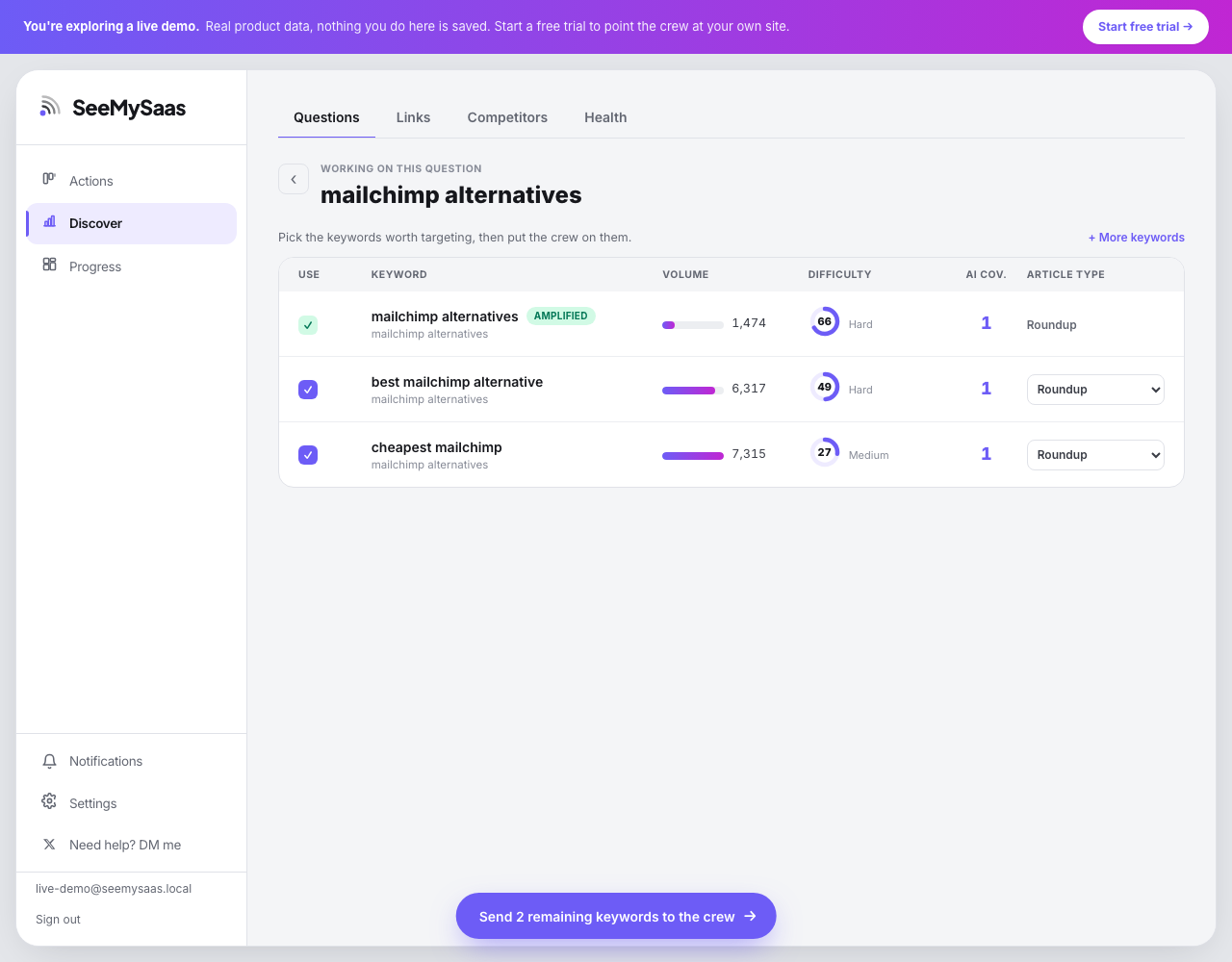The width and height of the screenshot is (1232, 962).
Task: Select Discover in the sidebar
Action: (131, 223)
